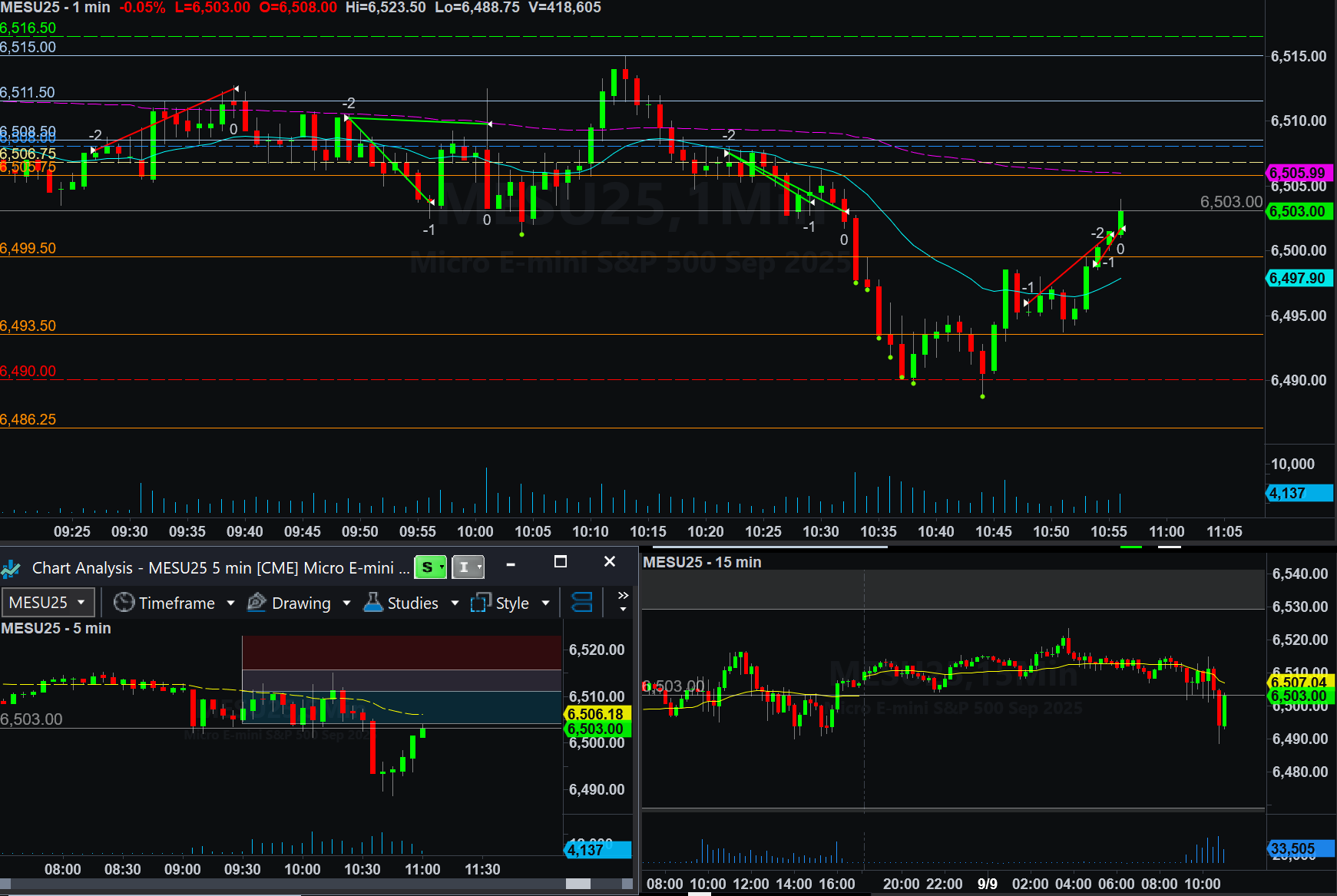Screen dimensions: 1337x896
Task: Click the Style dashed-squares icon
Action: point(481,603)
